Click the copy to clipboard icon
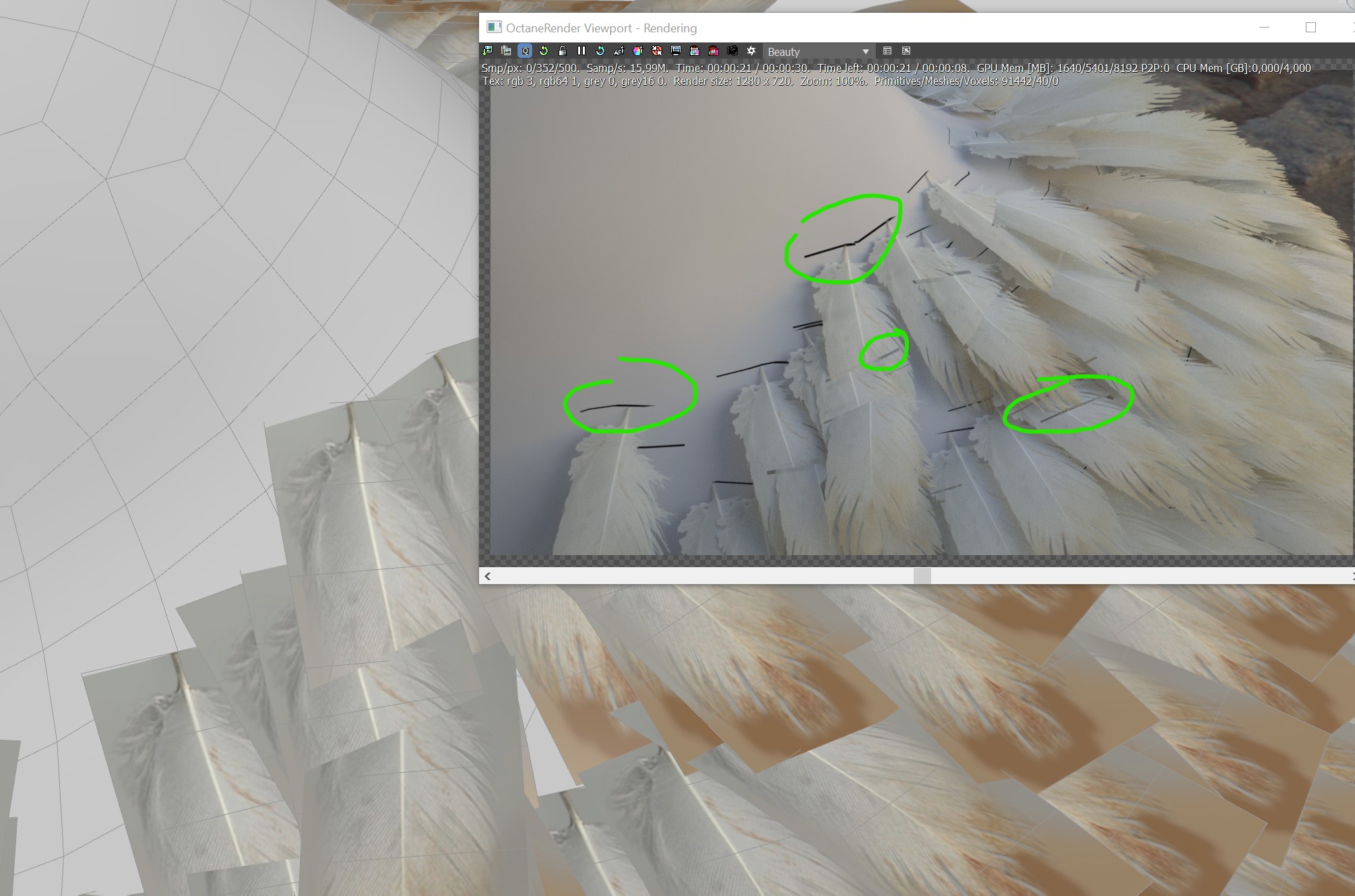This screenshot has height=896, width=1355. (507, 51)
